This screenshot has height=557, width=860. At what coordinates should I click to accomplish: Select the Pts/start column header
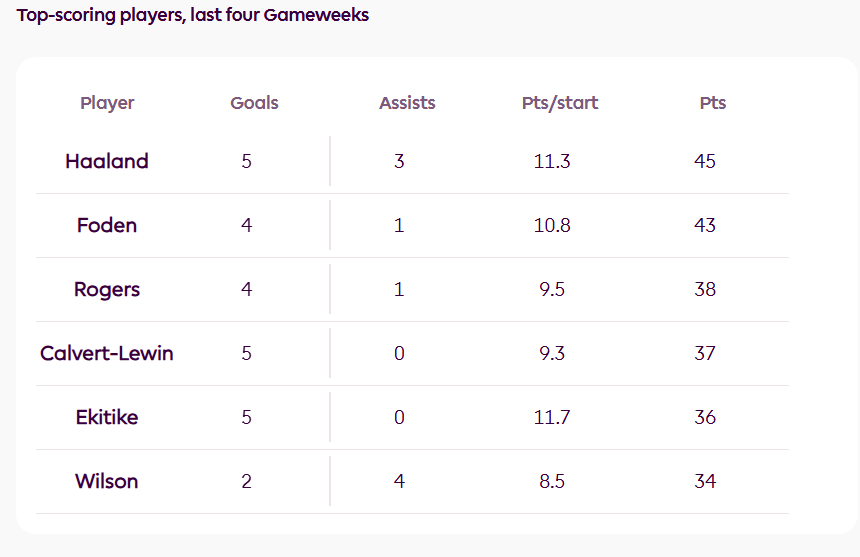560,103
